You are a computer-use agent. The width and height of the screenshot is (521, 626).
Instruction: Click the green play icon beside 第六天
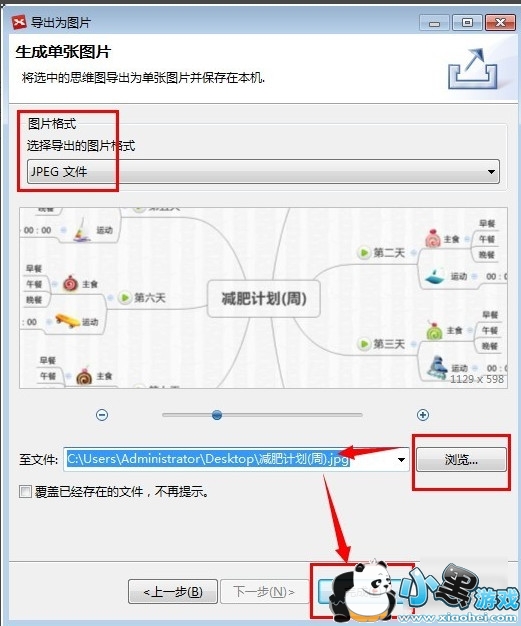(x=125, y=297)
